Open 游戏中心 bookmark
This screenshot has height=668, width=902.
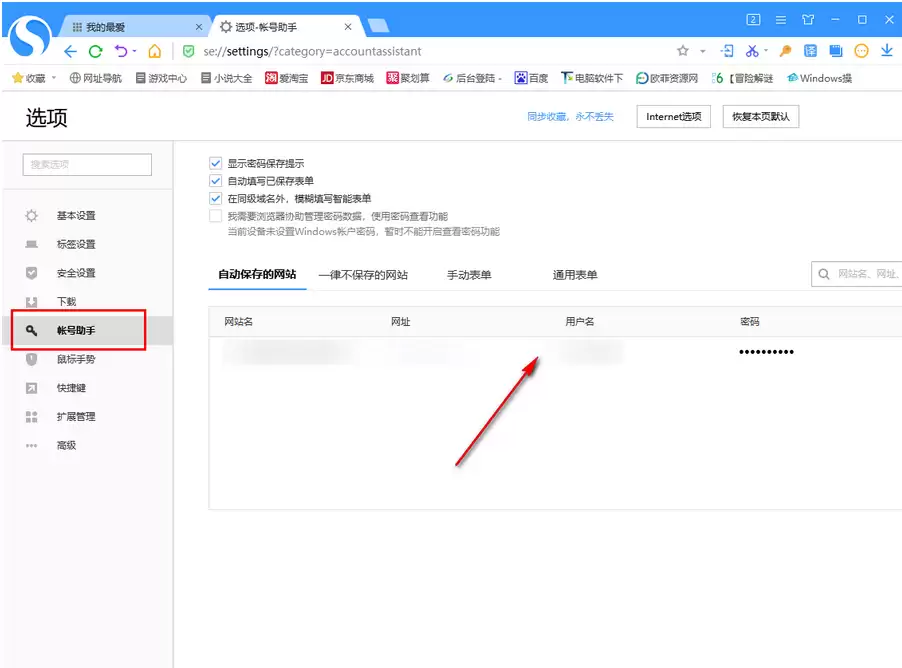click(x=161, y=78)
